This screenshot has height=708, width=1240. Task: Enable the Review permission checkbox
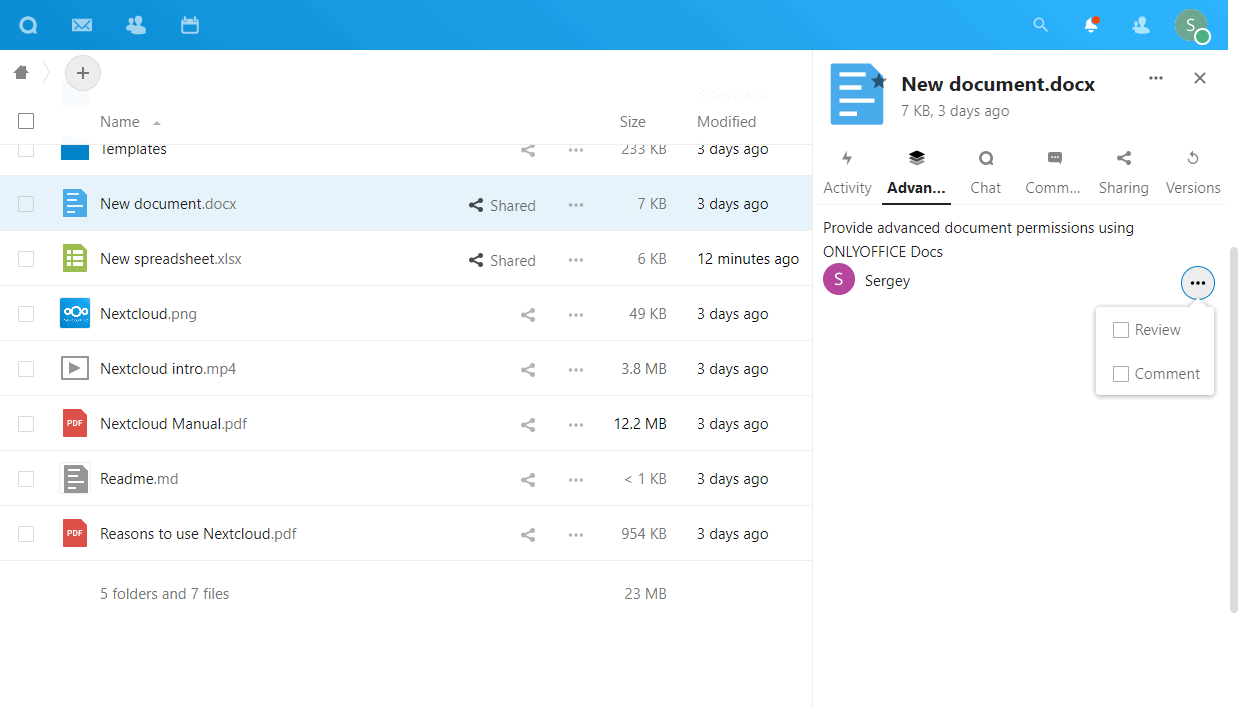coord(1121,330)
